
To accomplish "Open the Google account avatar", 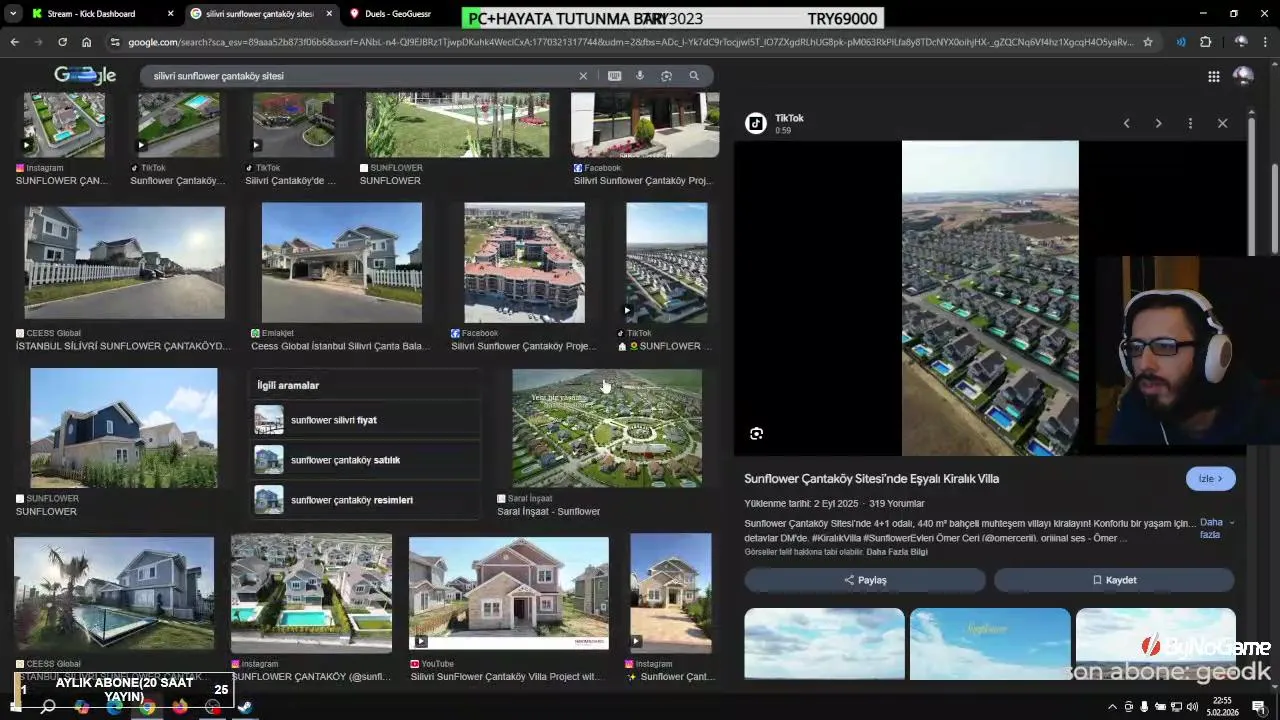I will pyautogui.click(x=1243, y=76).
